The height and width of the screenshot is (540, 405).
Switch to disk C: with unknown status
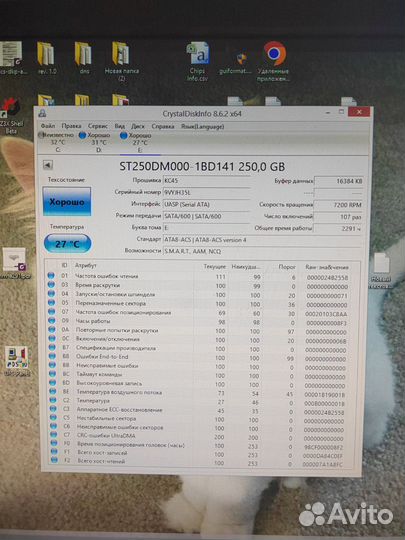pyautogui.click(x=56, y=142)
